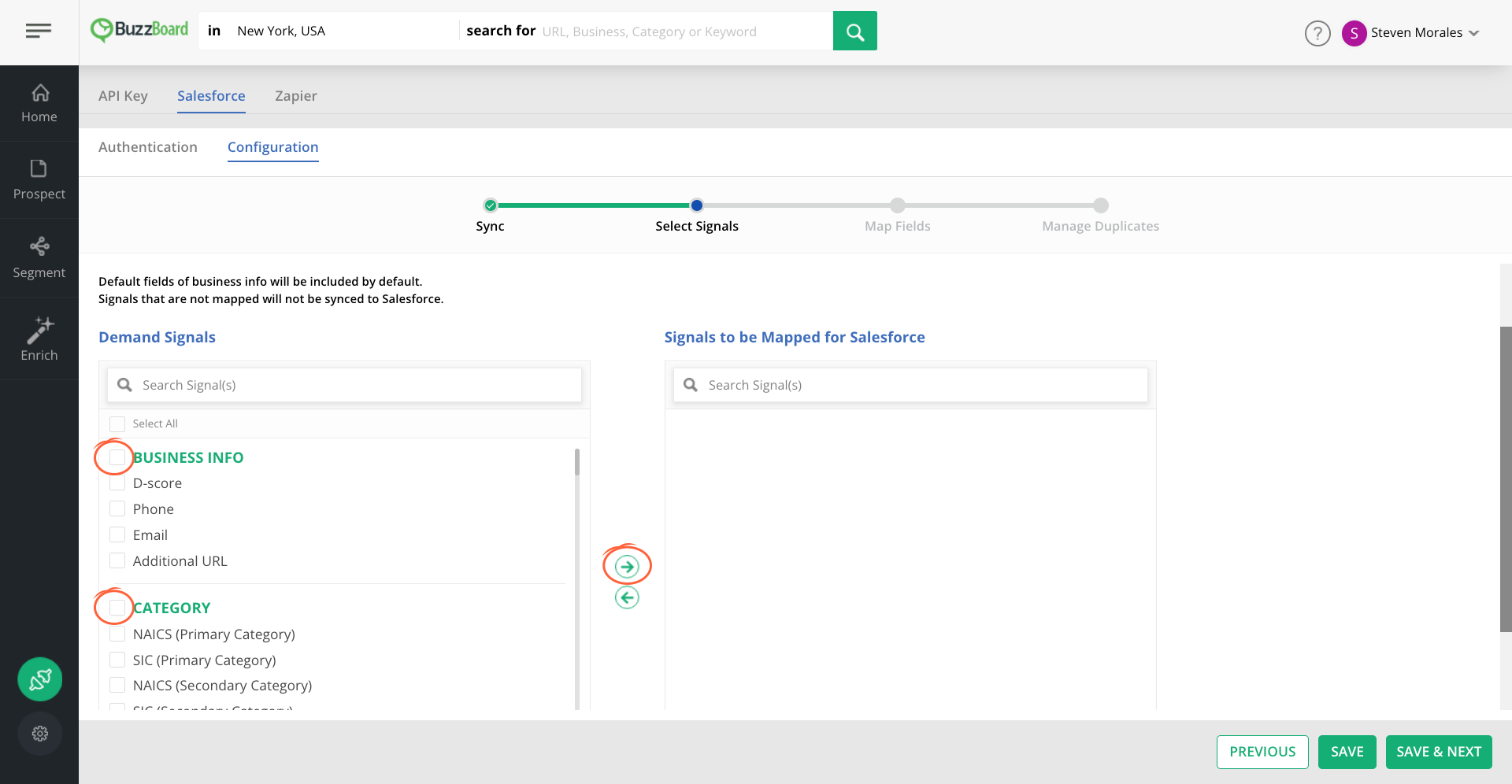This screenshot has height=784, width=1512.
Task: Click the right arrow to move signals
Action: [x=627, y=567]
